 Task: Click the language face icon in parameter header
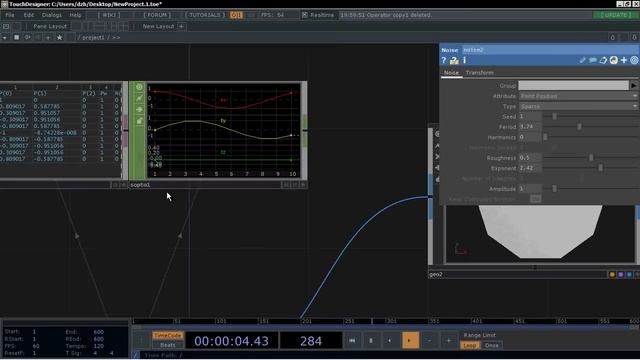(x=613, y=60)
